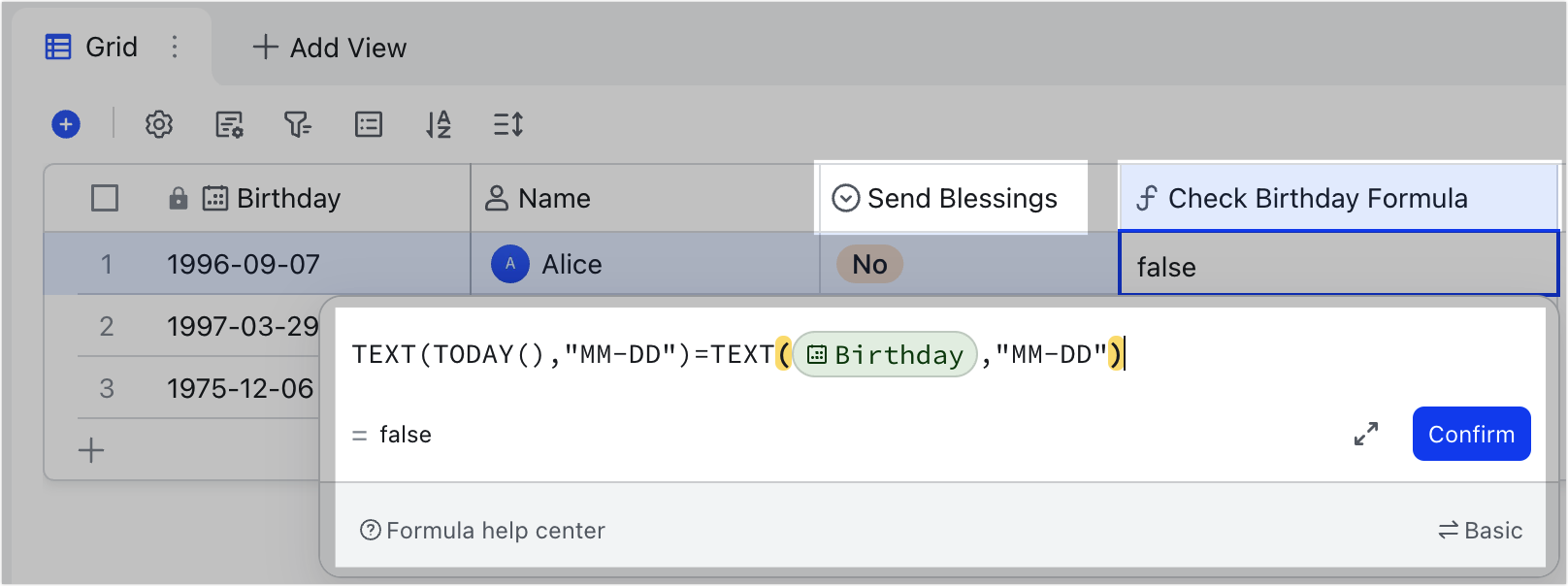1568x586 pixels.
Task: Click the formula icon on Check Birthday Formula
Action: (x=1149, y=198)
